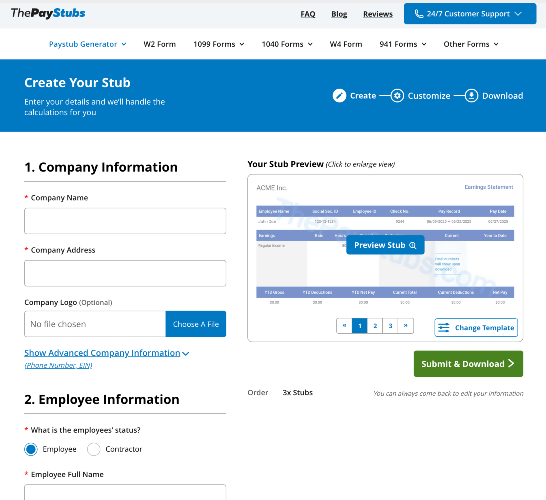Click the Company Address input field
546x500 pixels.
125,273
